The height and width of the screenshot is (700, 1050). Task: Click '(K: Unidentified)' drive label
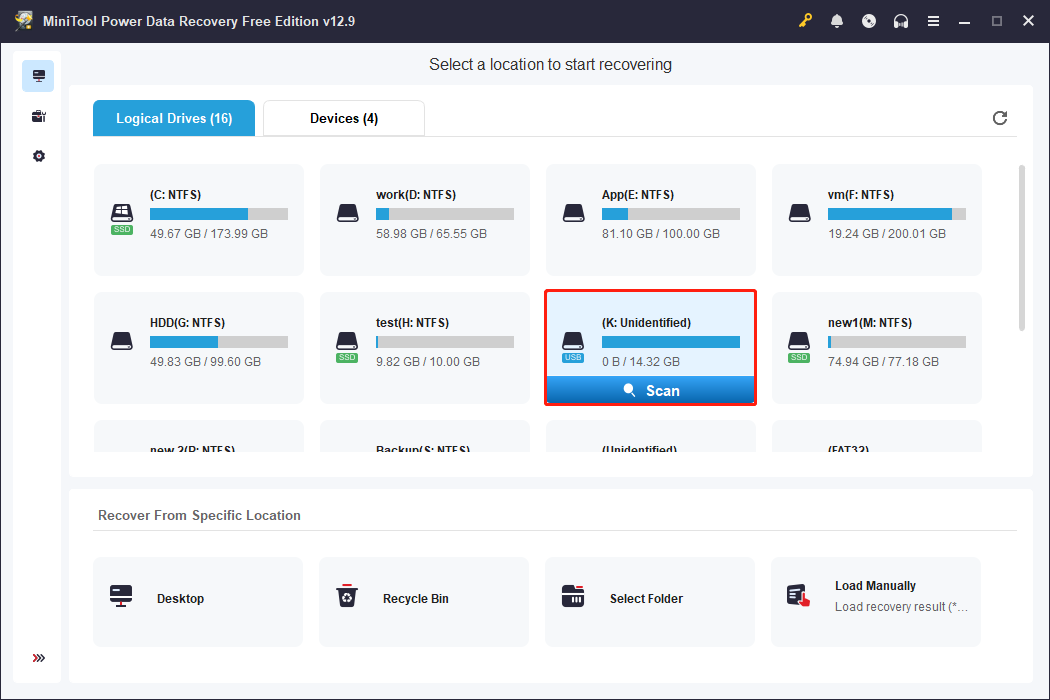coord(646,323)
